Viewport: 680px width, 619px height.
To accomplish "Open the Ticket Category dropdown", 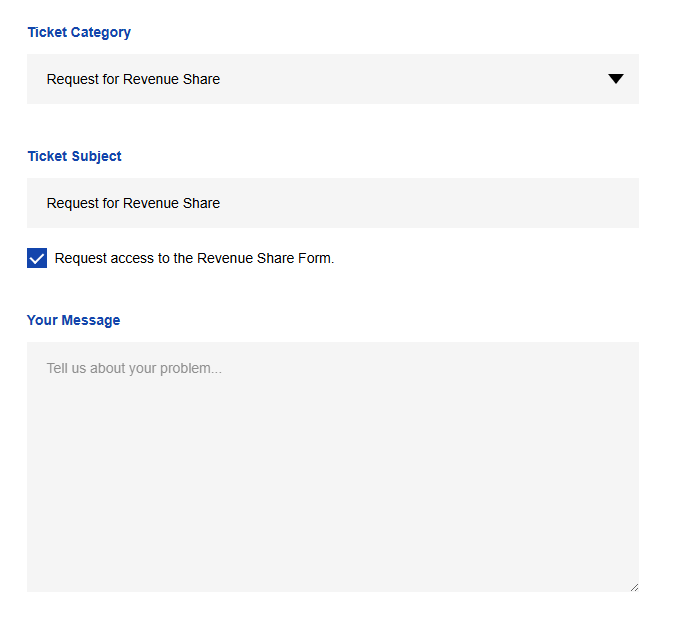I will click(332, 79).
